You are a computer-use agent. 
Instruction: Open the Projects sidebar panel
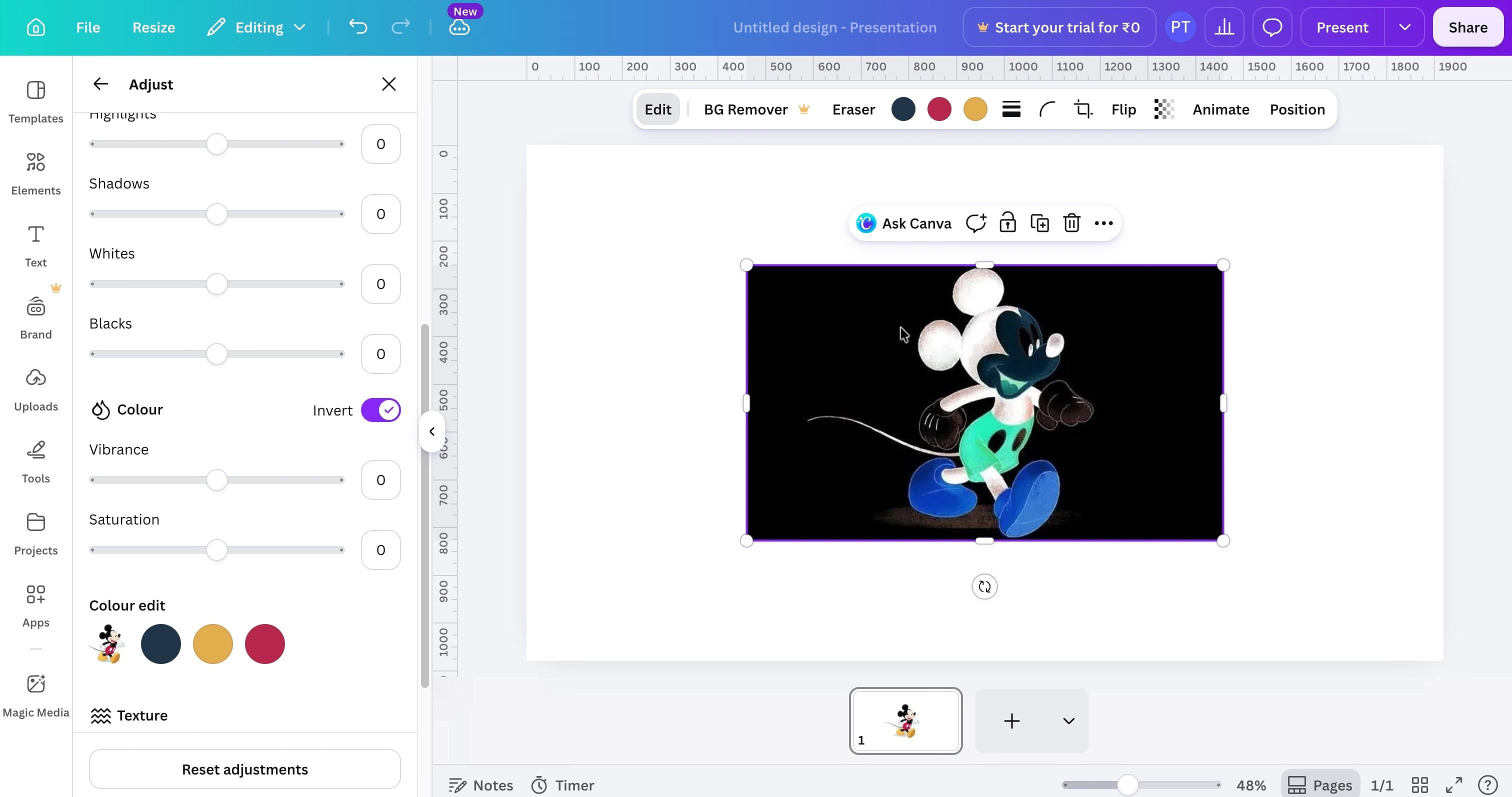click(36, 534)
